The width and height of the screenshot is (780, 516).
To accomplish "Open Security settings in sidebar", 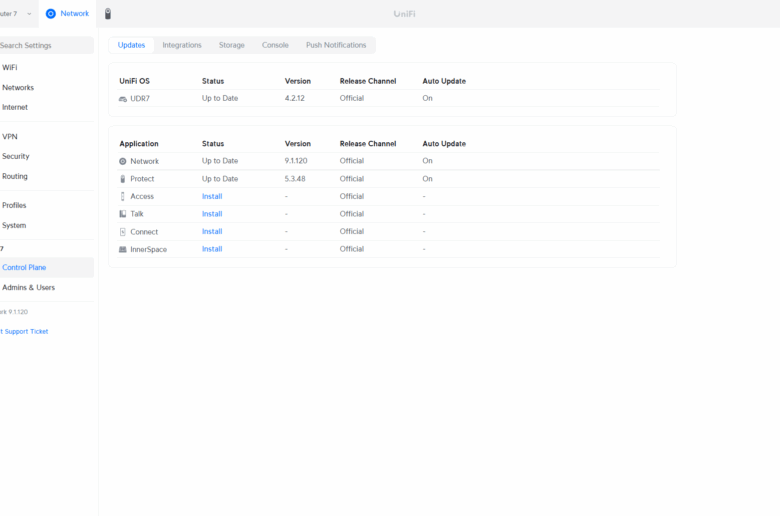I will click(x=15, y=156).
